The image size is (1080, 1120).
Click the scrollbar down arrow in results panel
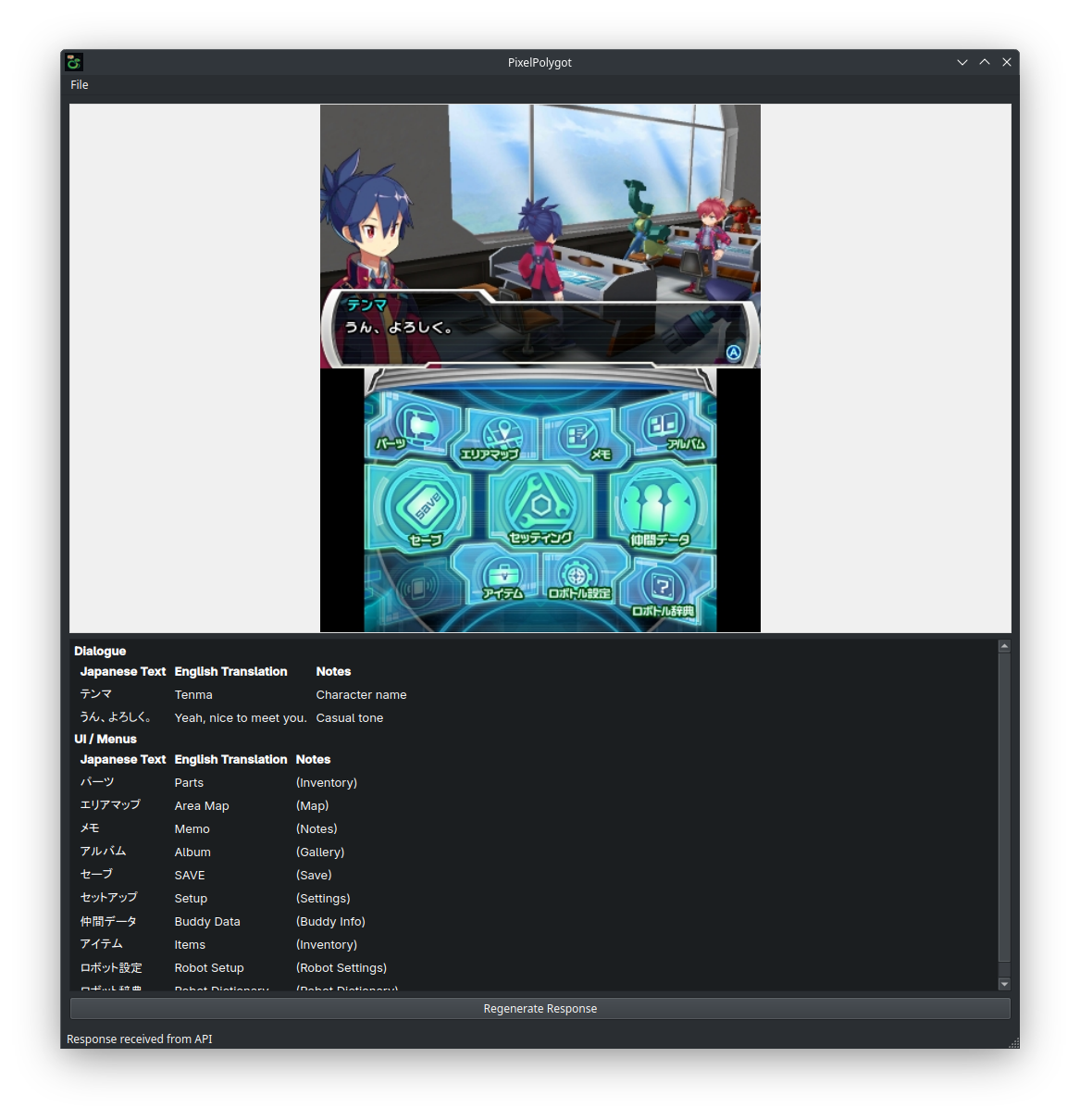(1004, 984)
